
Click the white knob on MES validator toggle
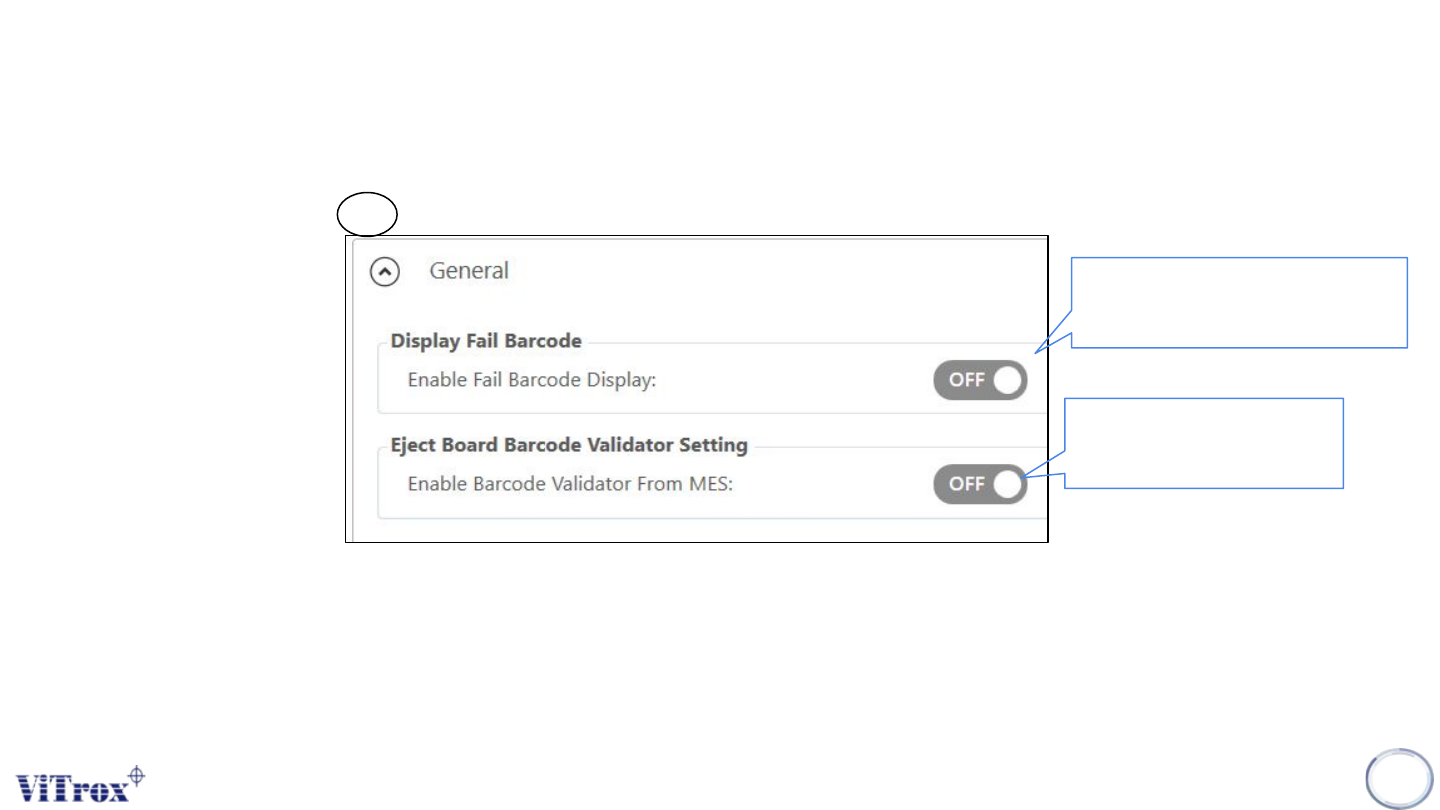(x=1008, y=484)
